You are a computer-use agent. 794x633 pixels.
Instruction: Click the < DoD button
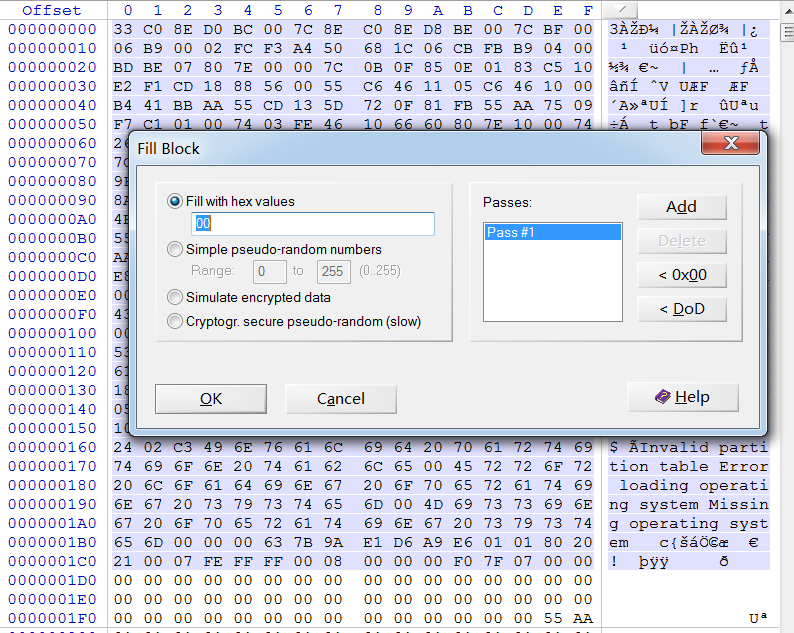pyautogui.click(x=681, y=309)
